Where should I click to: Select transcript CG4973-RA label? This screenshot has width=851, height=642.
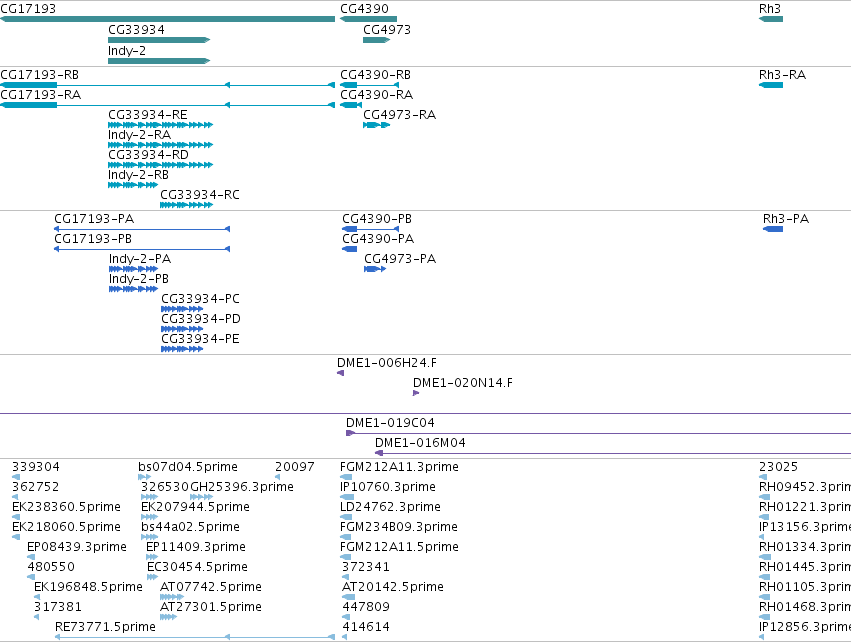[x=399, y=115]
